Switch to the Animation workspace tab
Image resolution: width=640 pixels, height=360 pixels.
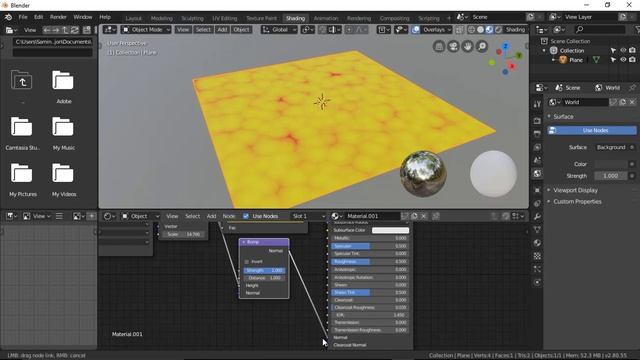(326, 18)
